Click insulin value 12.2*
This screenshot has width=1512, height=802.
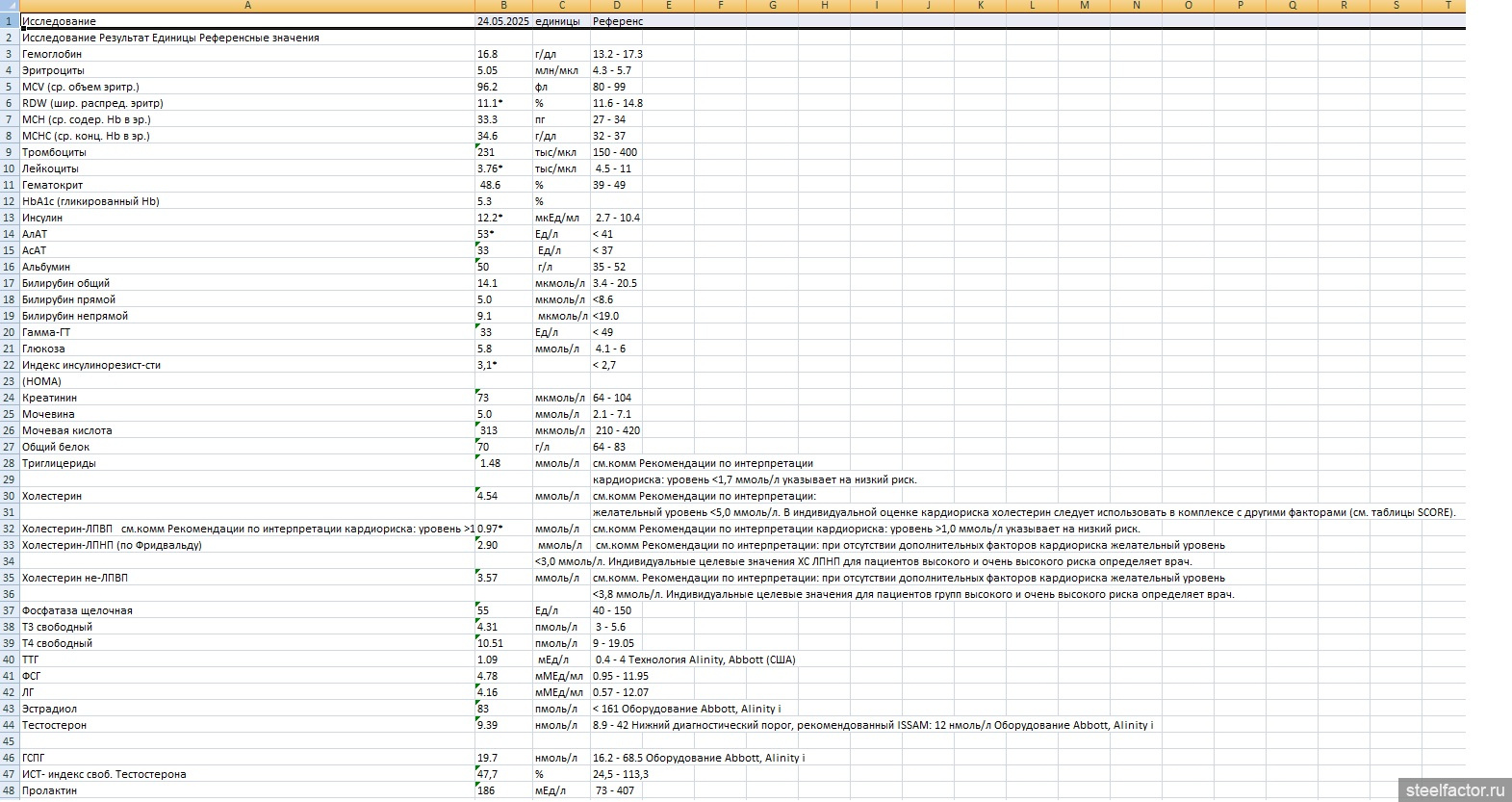(x=503, y=218)
